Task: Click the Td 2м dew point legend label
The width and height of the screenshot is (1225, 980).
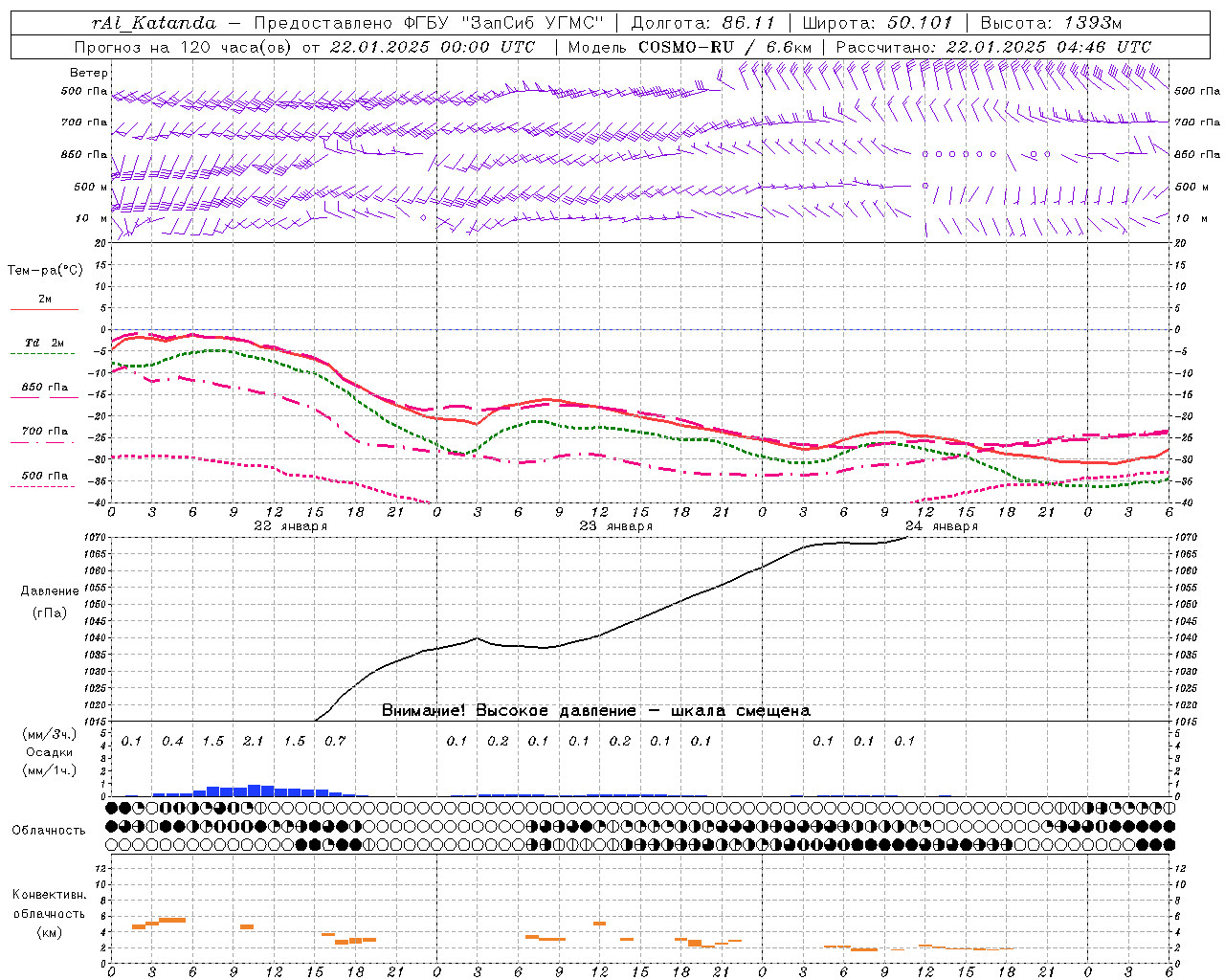Action: click(x=45, y=343)
